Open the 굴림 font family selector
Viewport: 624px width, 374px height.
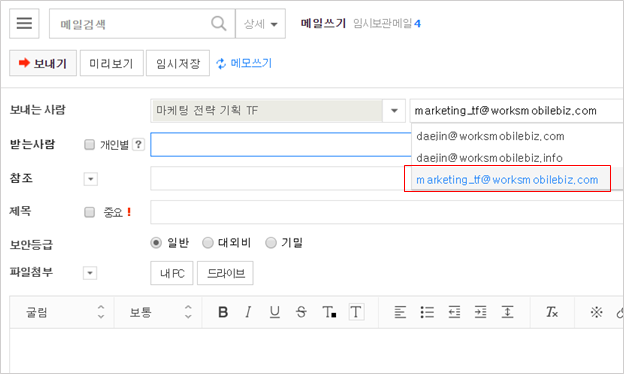click(x=62, y=312)
